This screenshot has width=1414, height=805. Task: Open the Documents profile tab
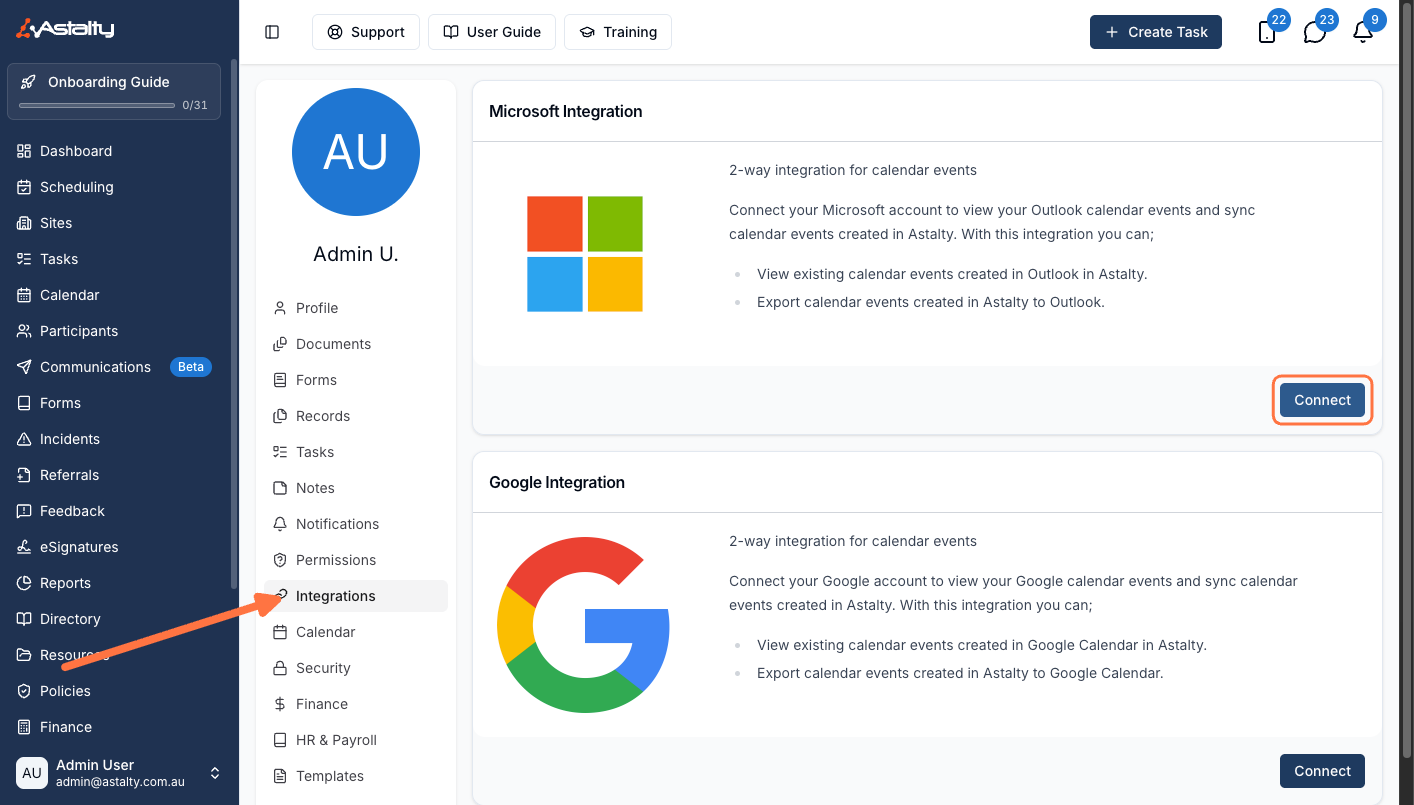tap(356, 344)
